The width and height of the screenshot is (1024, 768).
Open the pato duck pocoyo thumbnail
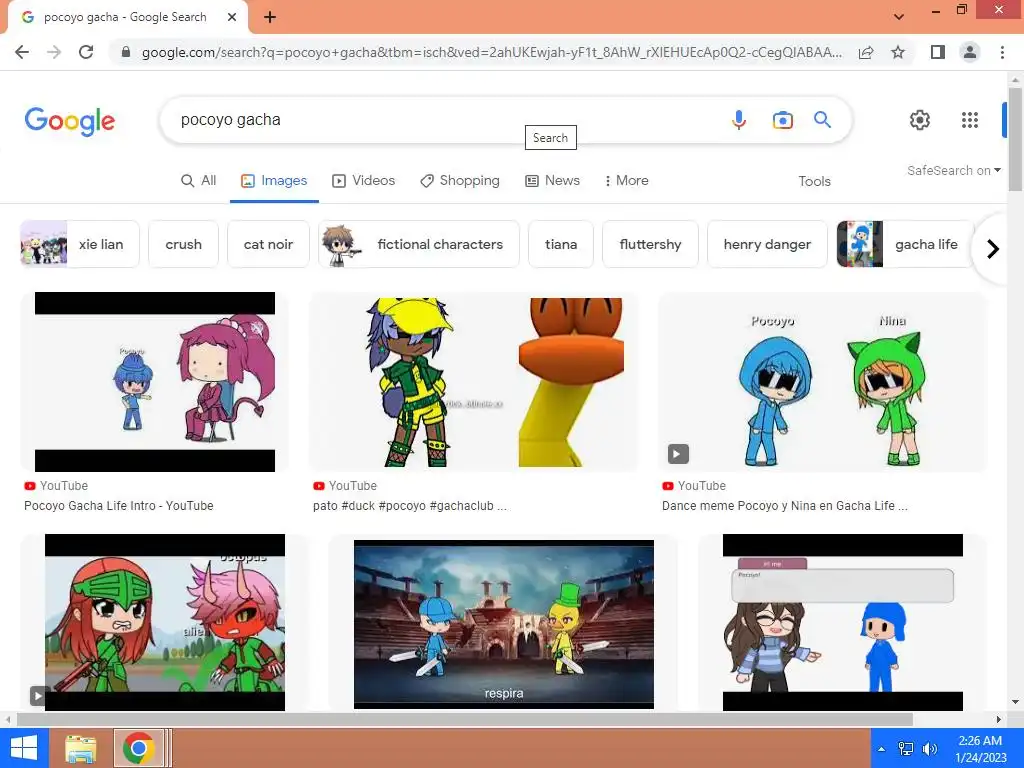pyautogui.click(x=474, y=382)
